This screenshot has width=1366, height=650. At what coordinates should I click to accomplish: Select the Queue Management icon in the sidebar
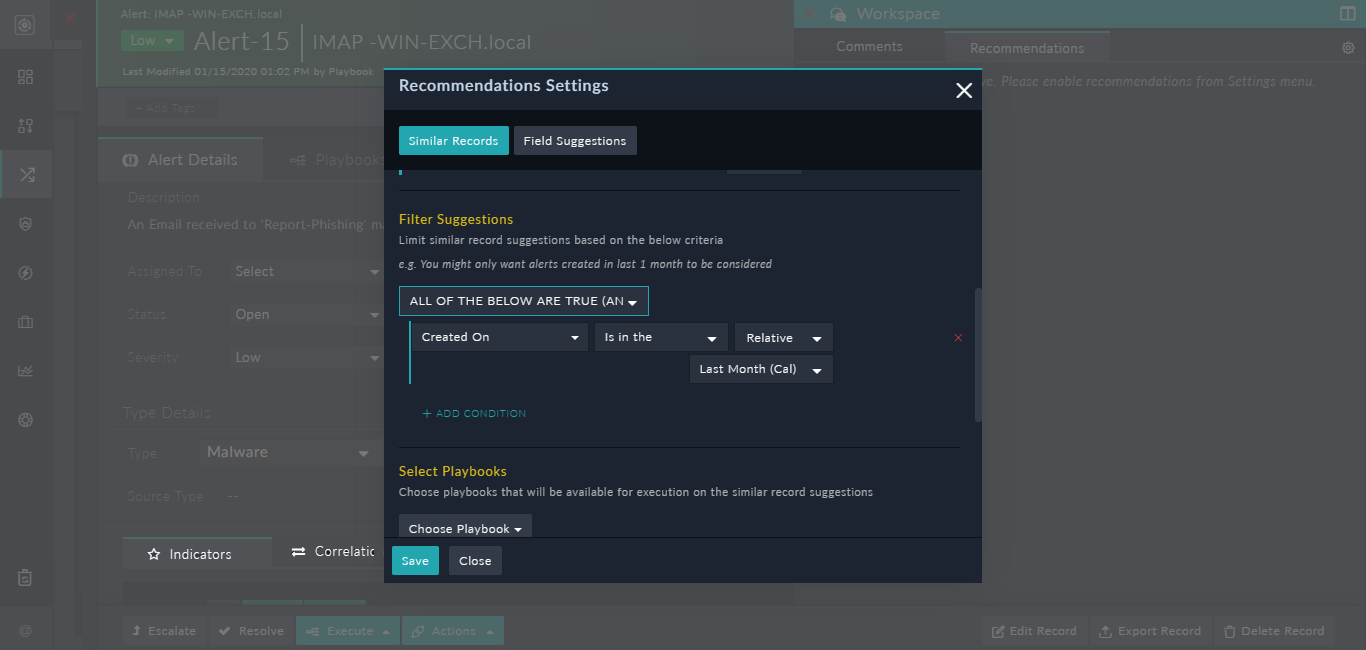26,126
